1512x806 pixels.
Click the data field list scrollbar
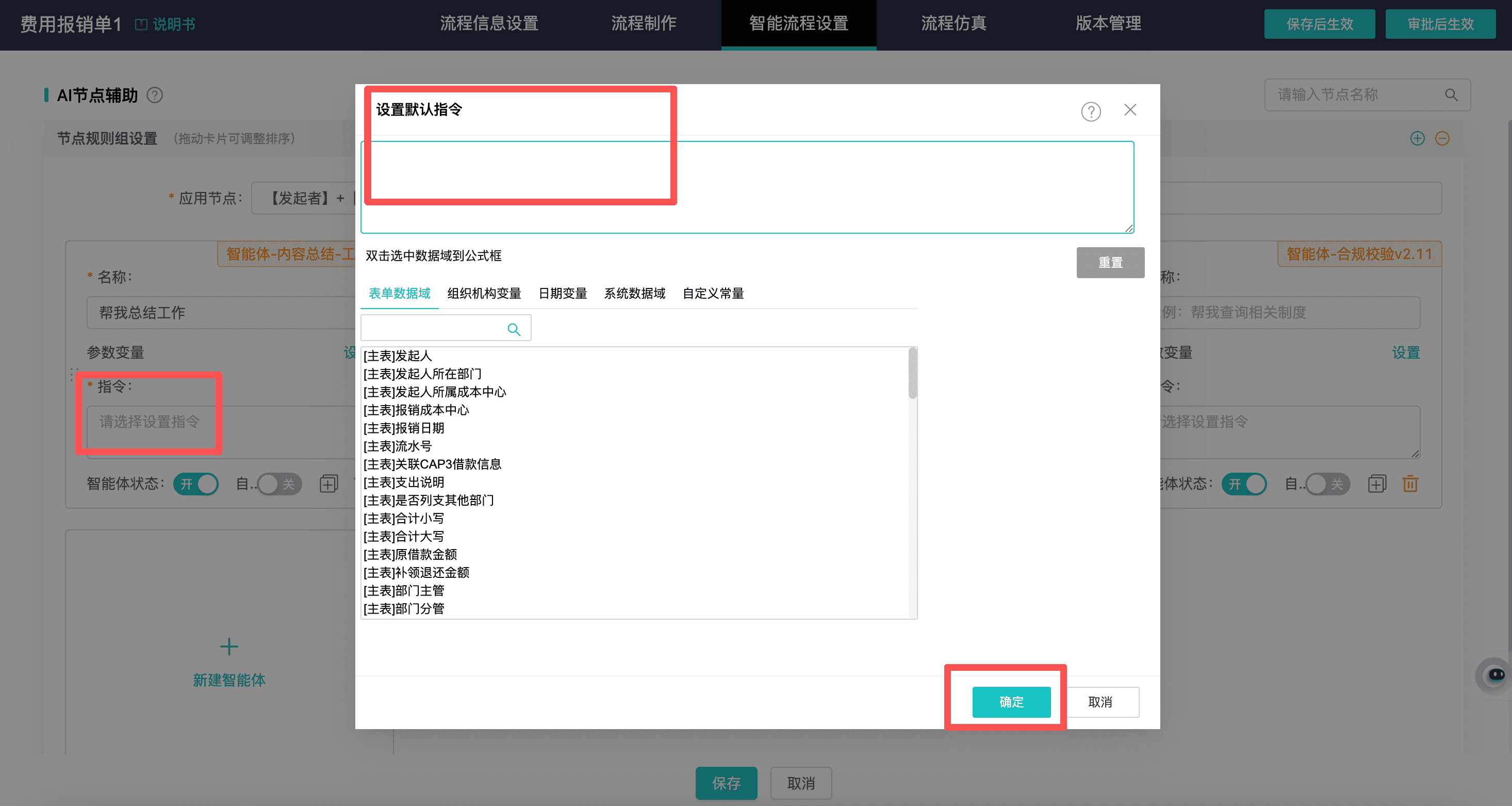click(x=912, y=373)
